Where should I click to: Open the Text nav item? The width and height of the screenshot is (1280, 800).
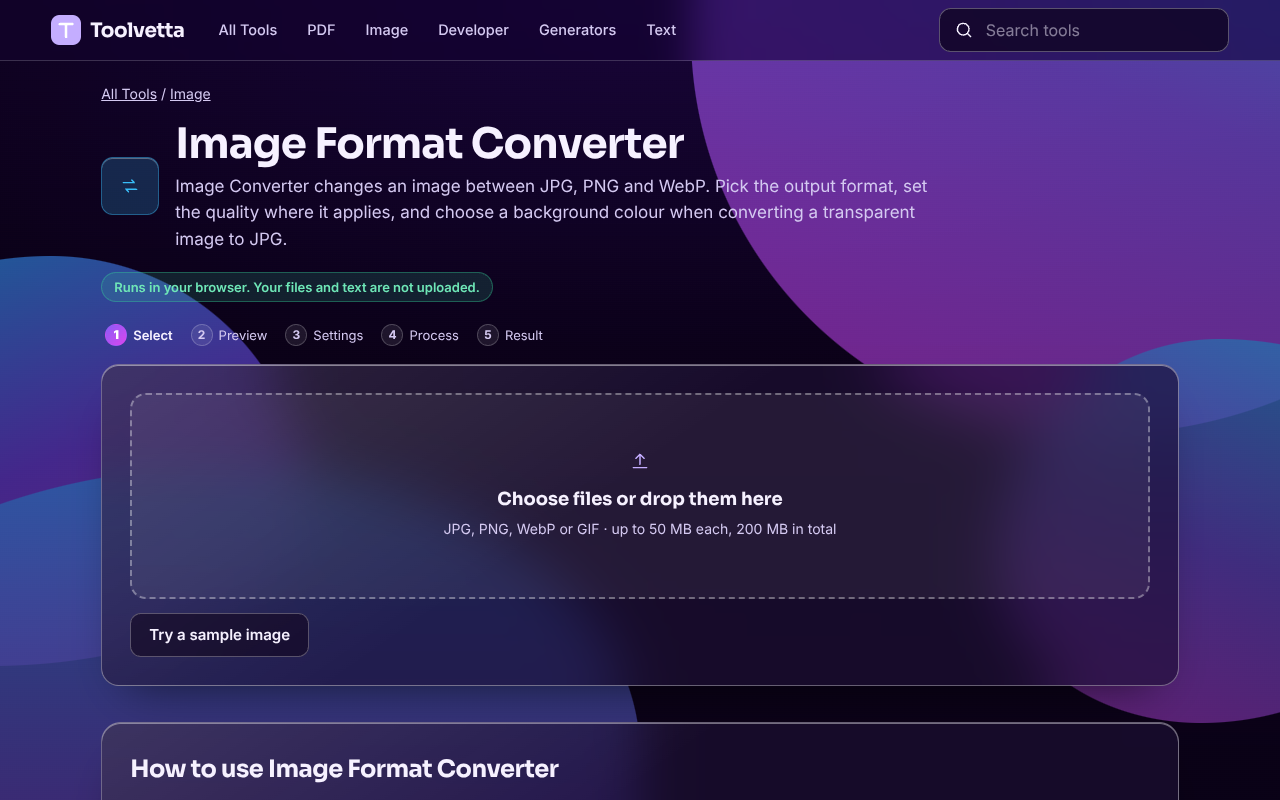pos(661,30)
